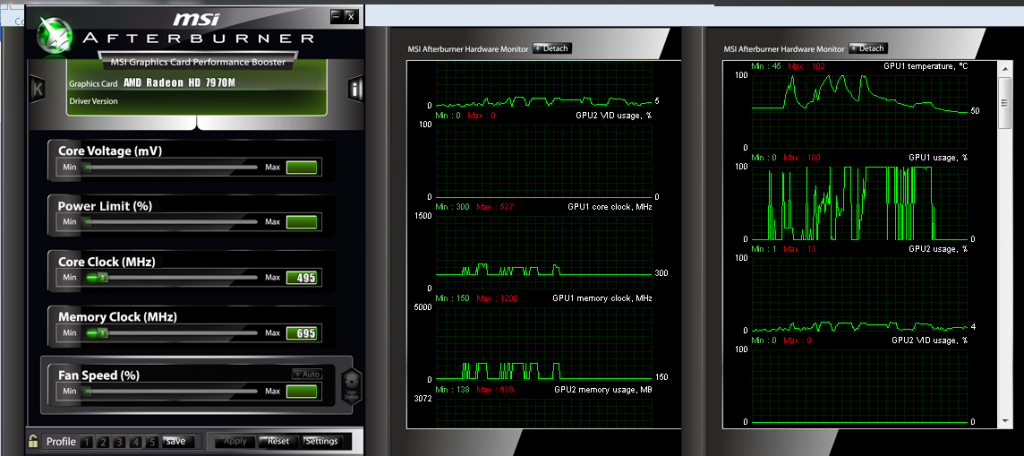Load profile slot 2
This screenshot has width=1024, height=456.
(x=103, y=442)
